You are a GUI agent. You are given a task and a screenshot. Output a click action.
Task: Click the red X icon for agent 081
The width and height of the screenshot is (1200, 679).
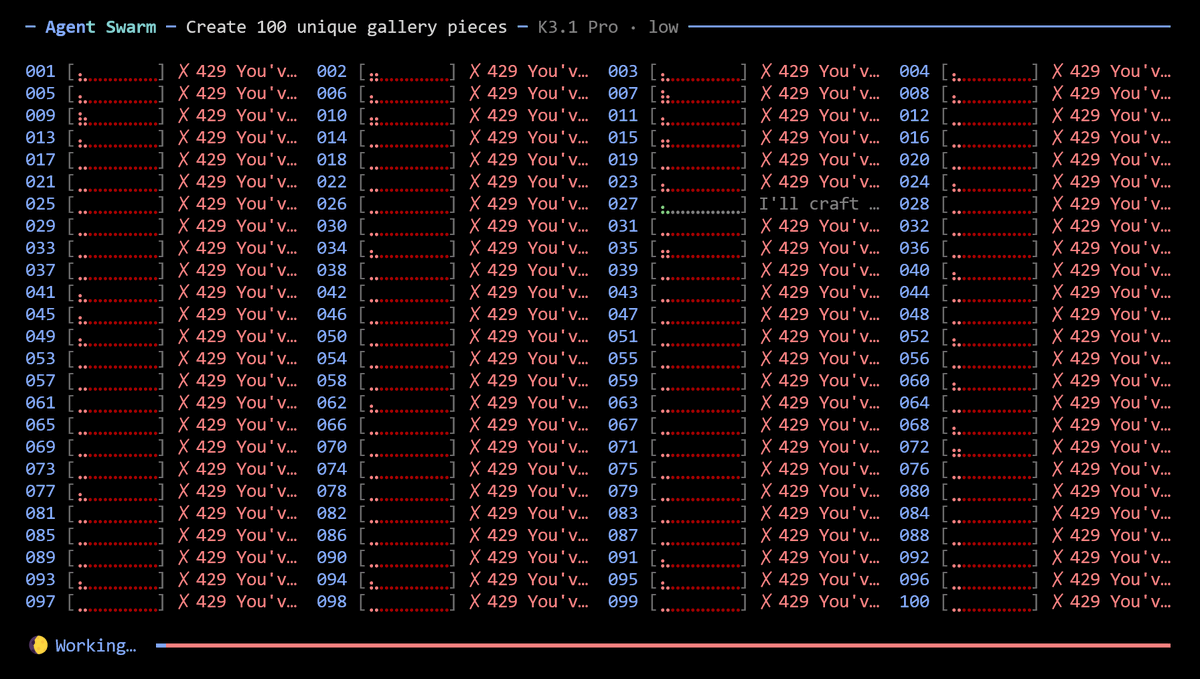click(x=184, y=513)
